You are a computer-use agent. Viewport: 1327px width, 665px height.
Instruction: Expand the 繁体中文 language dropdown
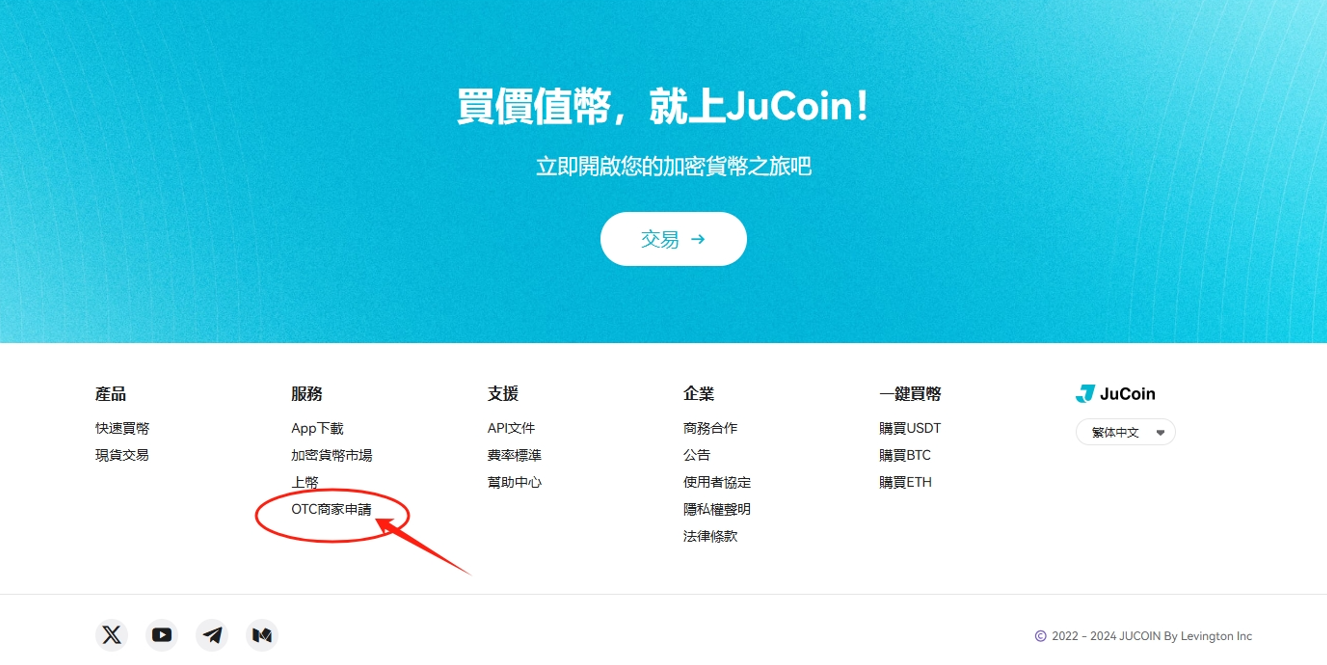1126,432
